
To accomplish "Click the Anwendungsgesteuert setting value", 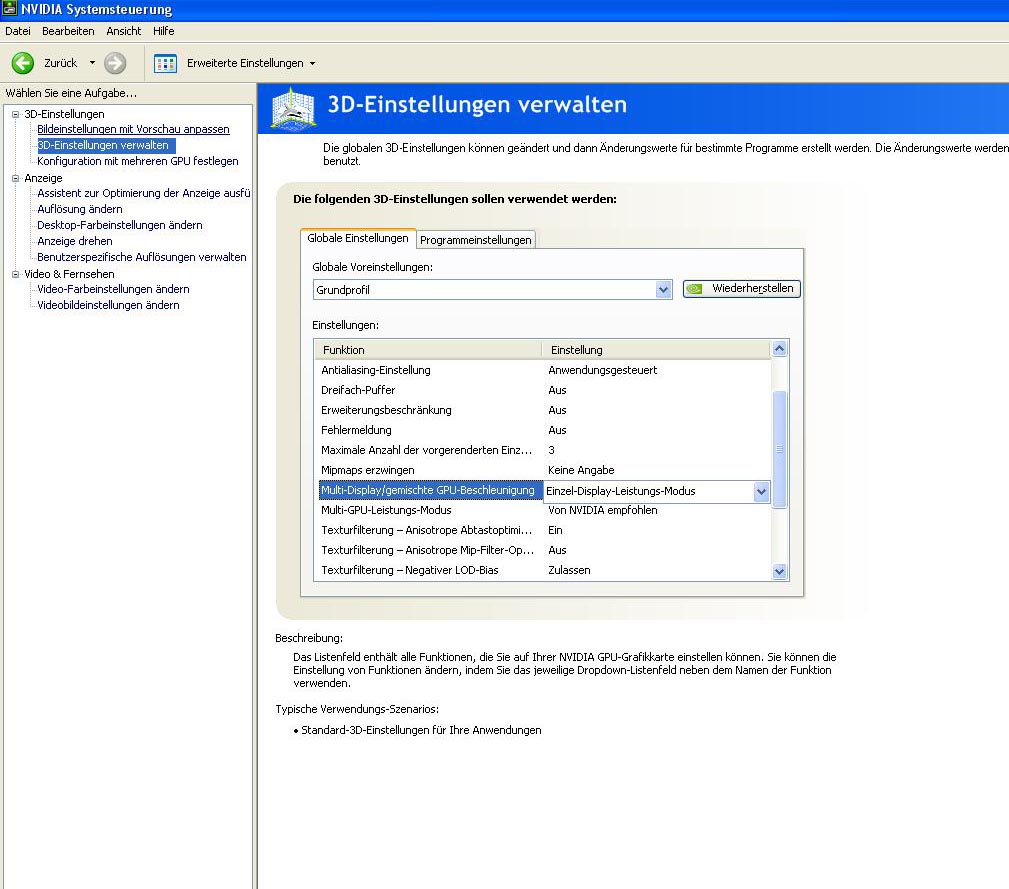I will pyautogui.click(x=603, y=371).
